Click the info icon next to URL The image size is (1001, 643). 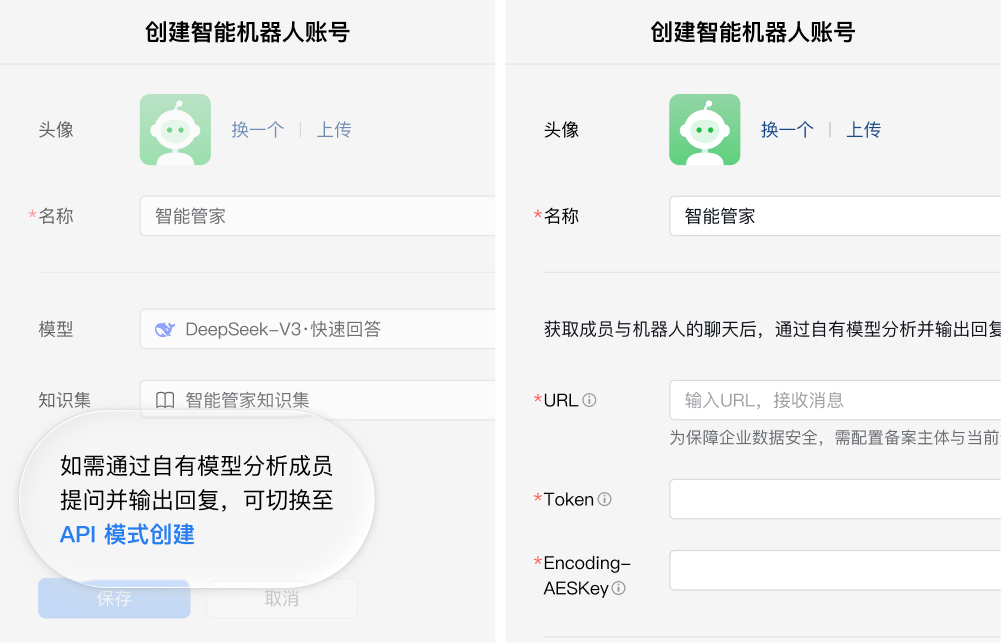589,400
